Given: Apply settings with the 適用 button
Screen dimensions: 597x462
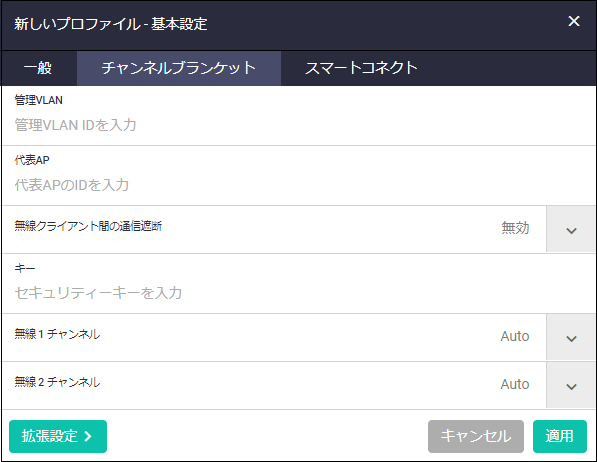Looking at the screenshot, I should (x=560, y=436).
